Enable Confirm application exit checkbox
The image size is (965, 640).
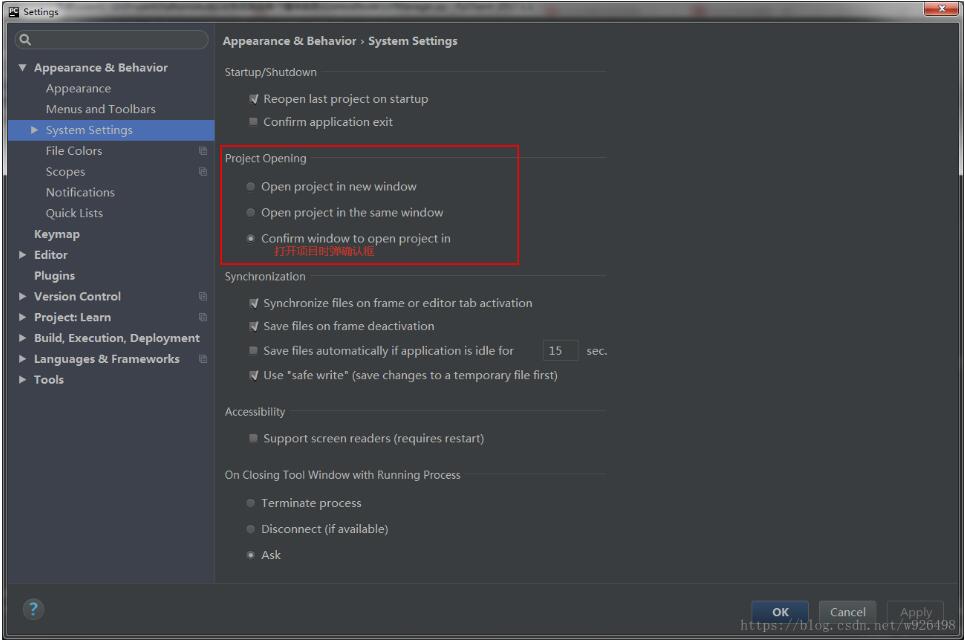pos(253,122)
